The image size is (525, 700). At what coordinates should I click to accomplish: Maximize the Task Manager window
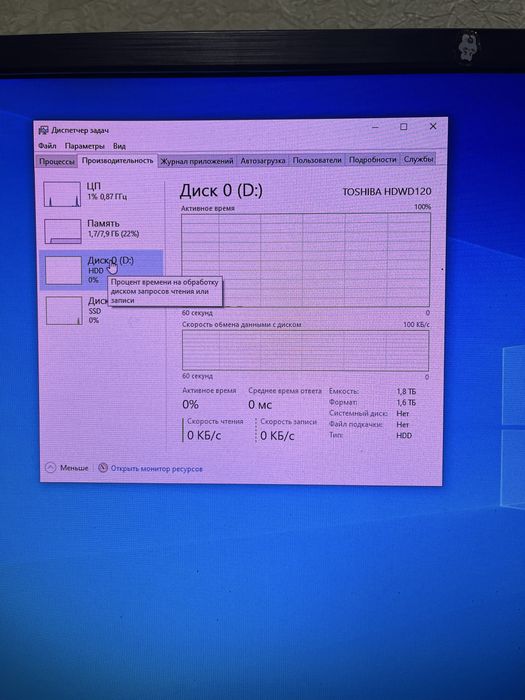click(x=404, y=127)
